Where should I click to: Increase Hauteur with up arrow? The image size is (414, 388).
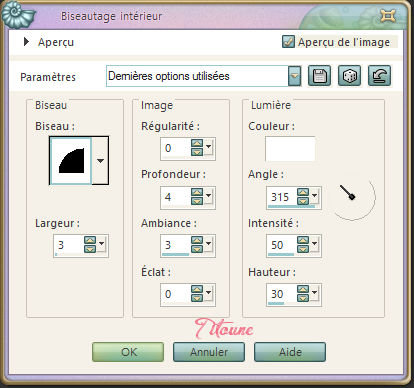pos(303,289)
